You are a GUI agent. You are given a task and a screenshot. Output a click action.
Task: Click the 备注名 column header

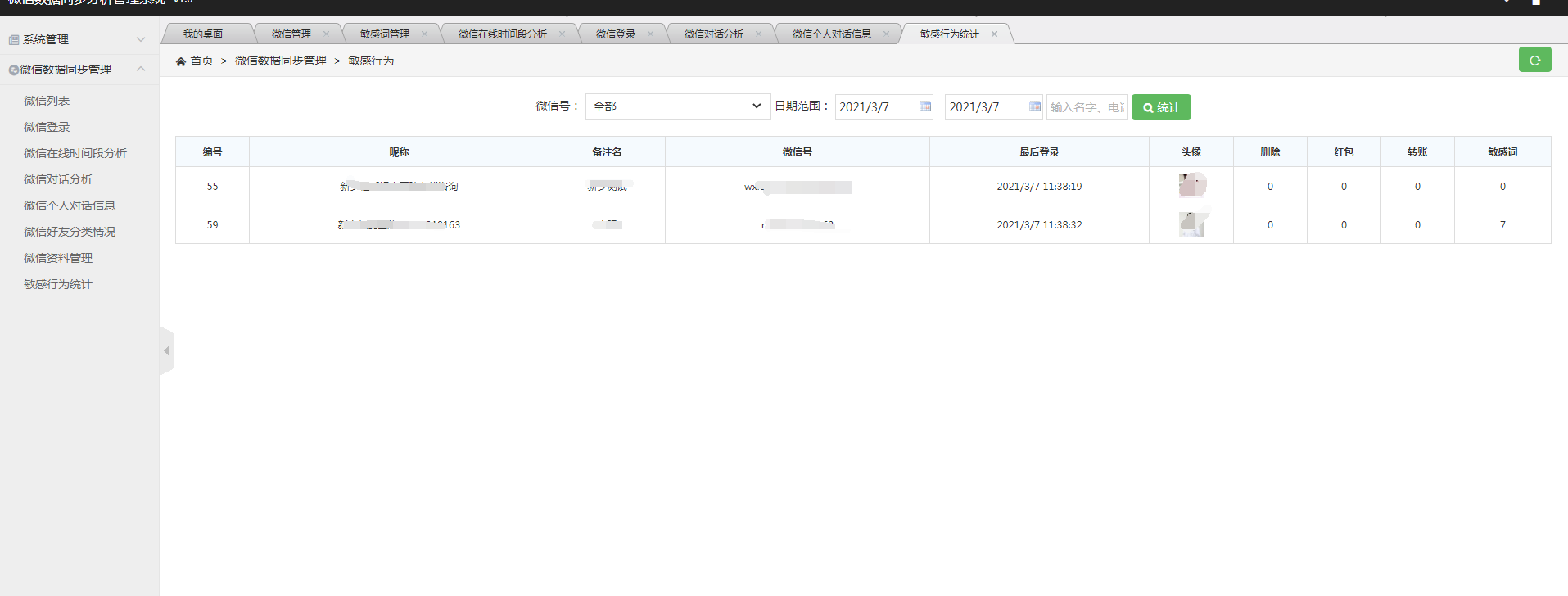coord(608,151)
